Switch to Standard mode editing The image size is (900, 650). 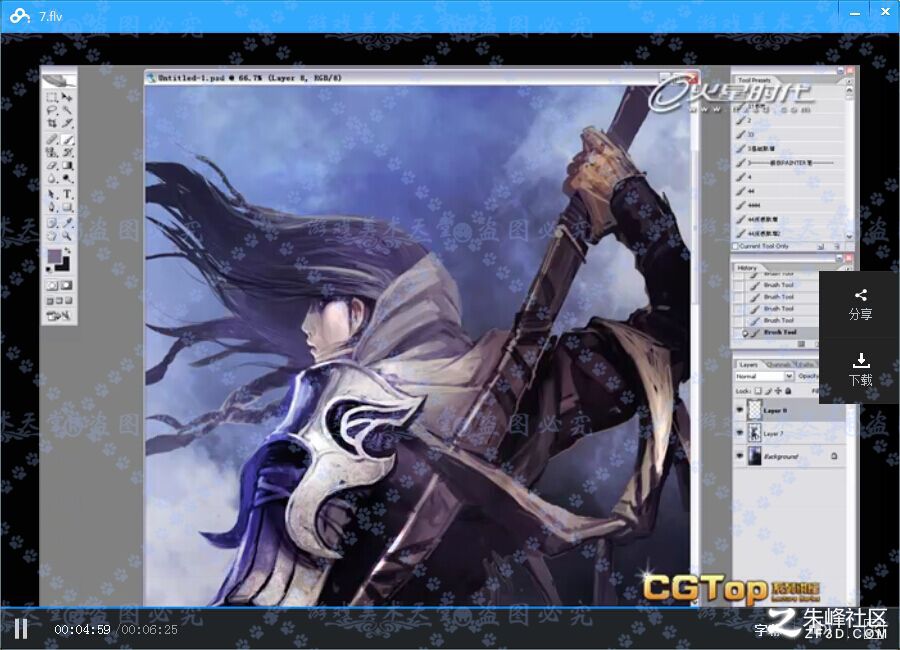tap(52, 285)
